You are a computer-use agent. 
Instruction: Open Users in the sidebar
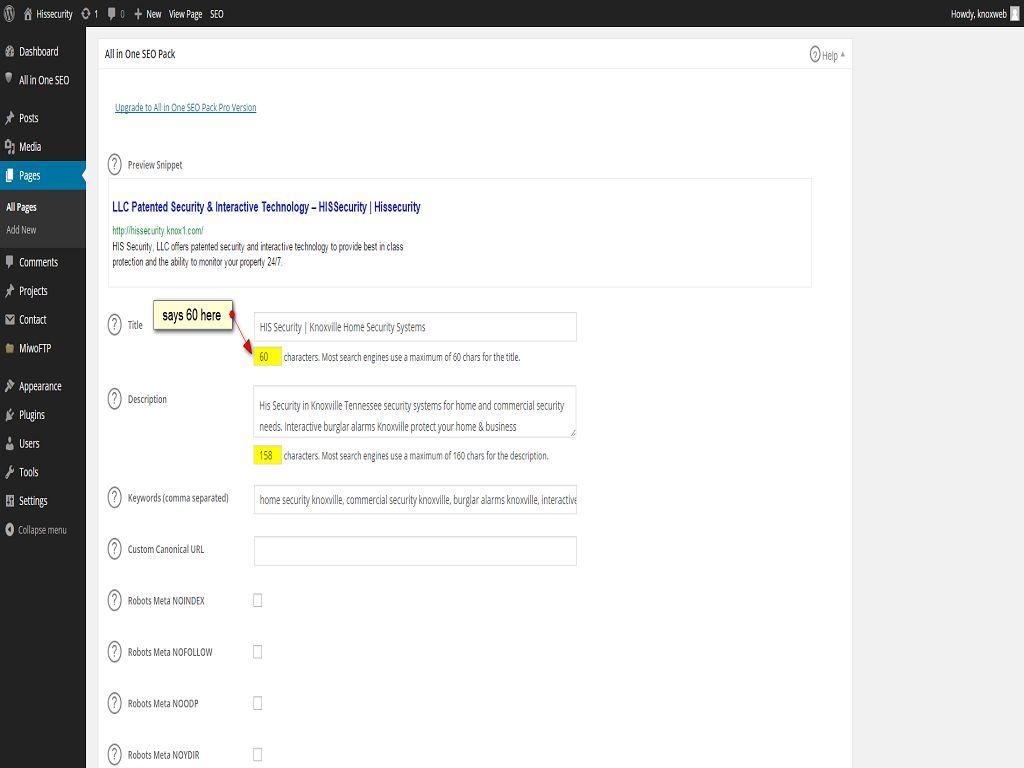click(x=42, y=444)
